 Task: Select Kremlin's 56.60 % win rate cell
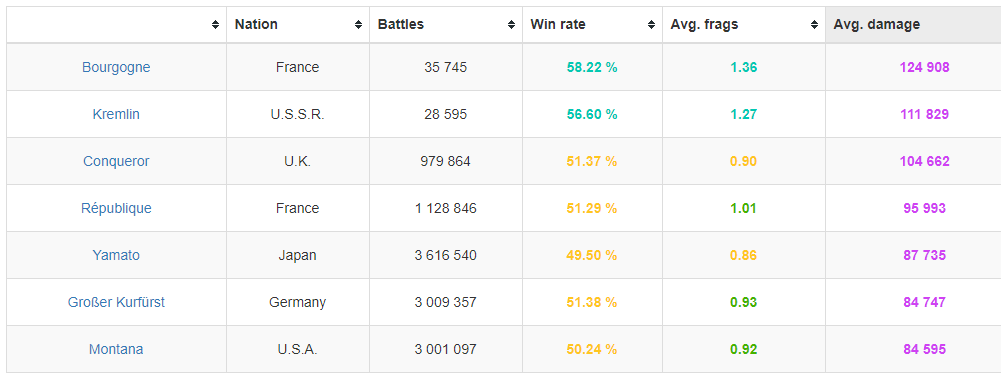point(592,114)
